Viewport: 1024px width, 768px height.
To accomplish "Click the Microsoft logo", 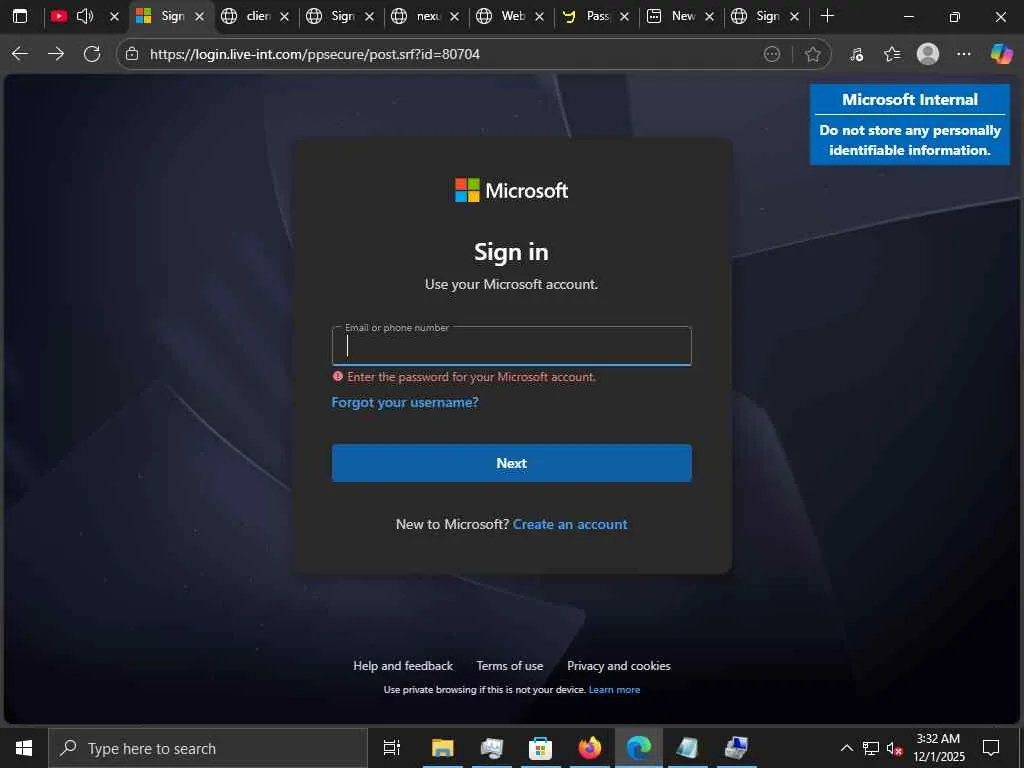I will 511,190.
